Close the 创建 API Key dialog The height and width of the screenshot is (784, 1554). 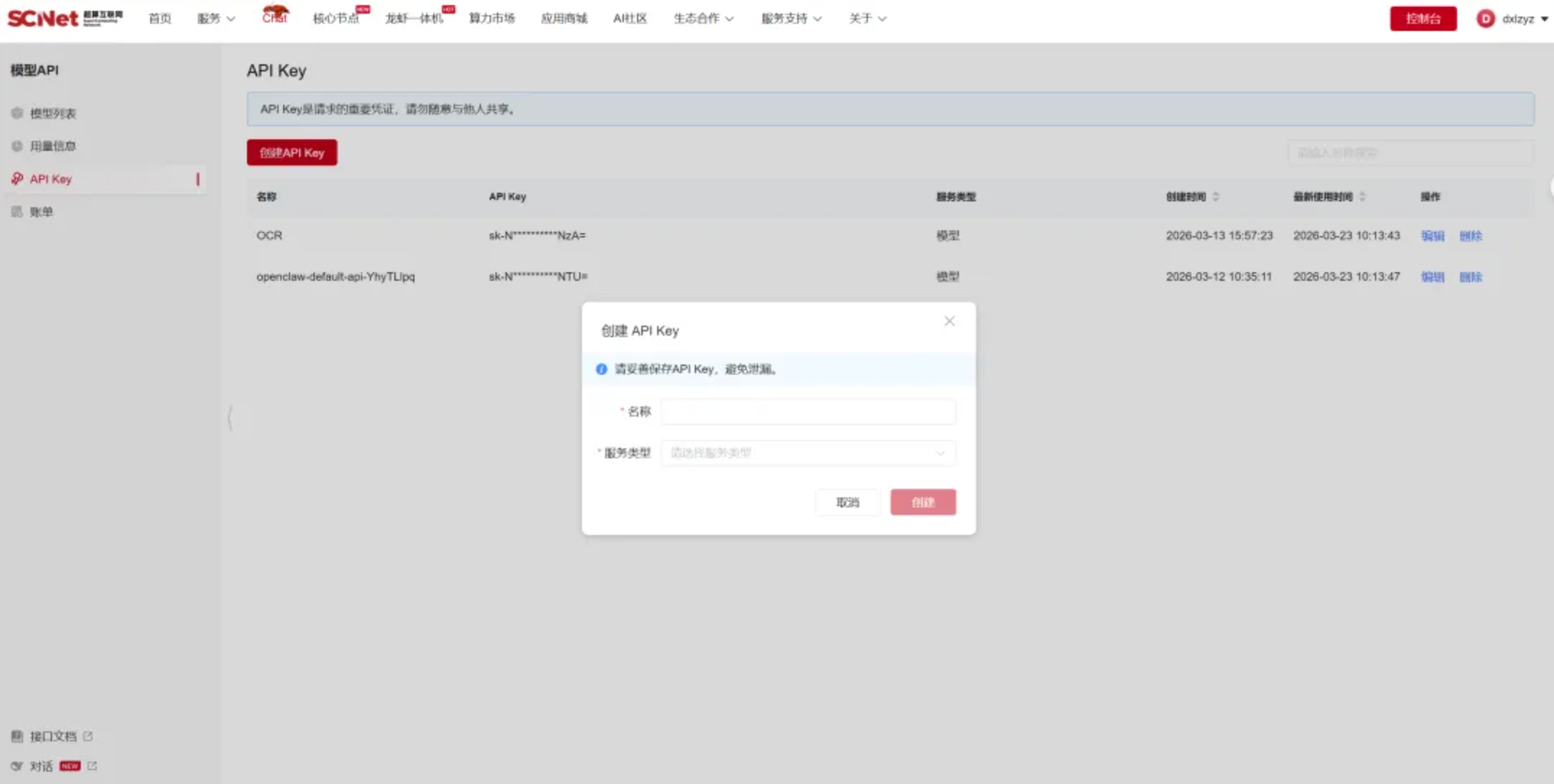[949, 321]
